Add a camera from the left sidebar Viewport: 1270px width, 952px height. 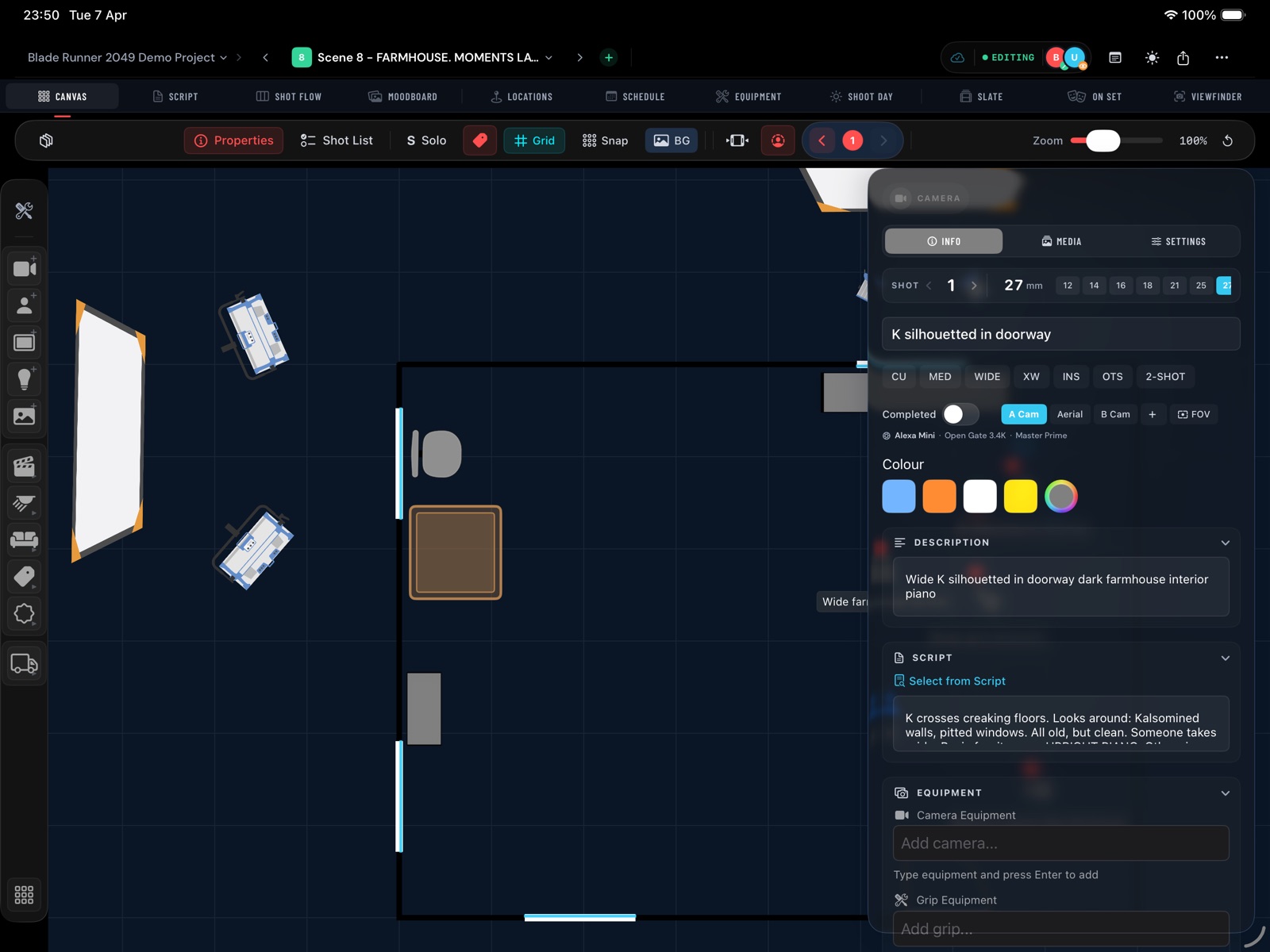coord(25,268)
